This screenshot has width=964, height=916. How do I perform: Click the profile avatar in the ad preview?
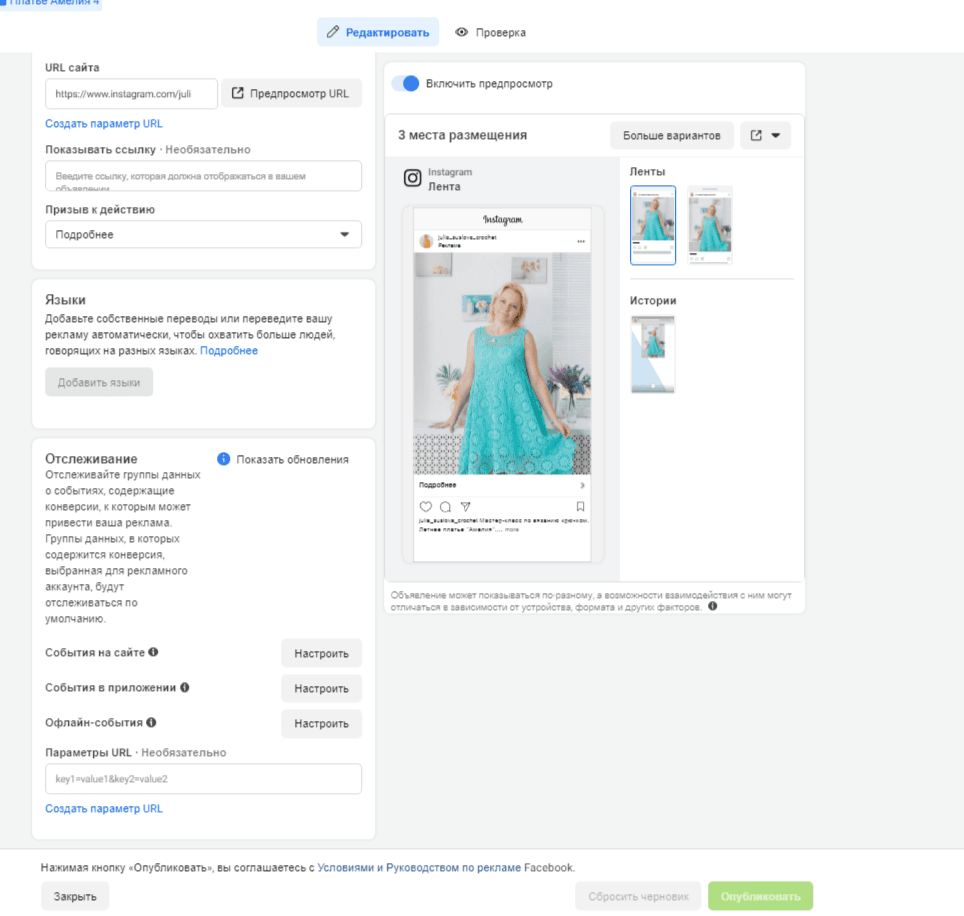426,241
